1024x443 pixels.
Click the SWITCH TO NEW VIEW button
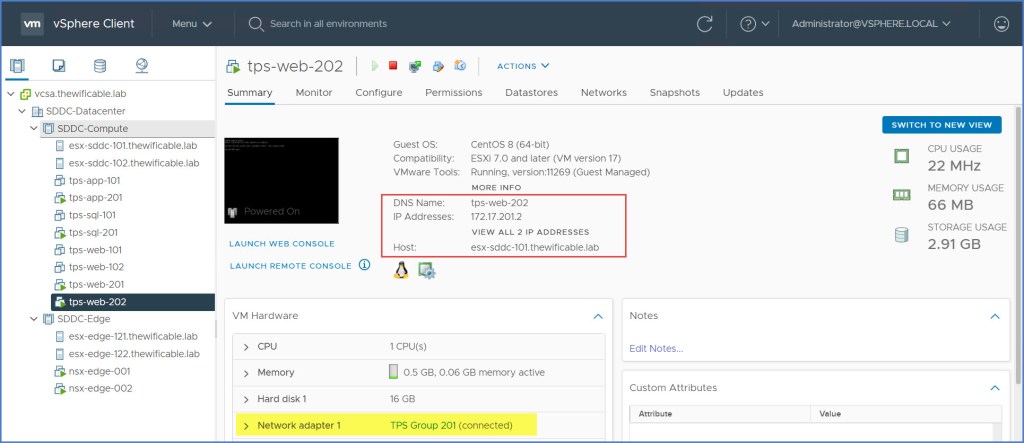coord(941,124)
